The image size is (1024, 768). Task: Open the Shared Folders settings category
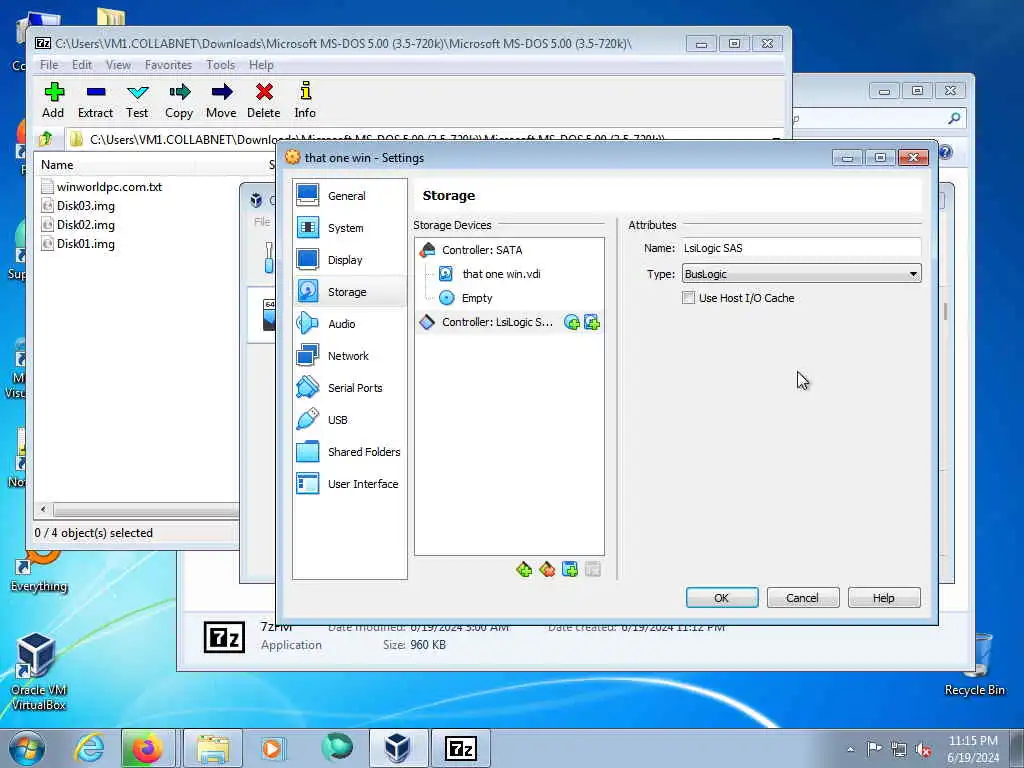pyautogui.click(x=349, y=452)
